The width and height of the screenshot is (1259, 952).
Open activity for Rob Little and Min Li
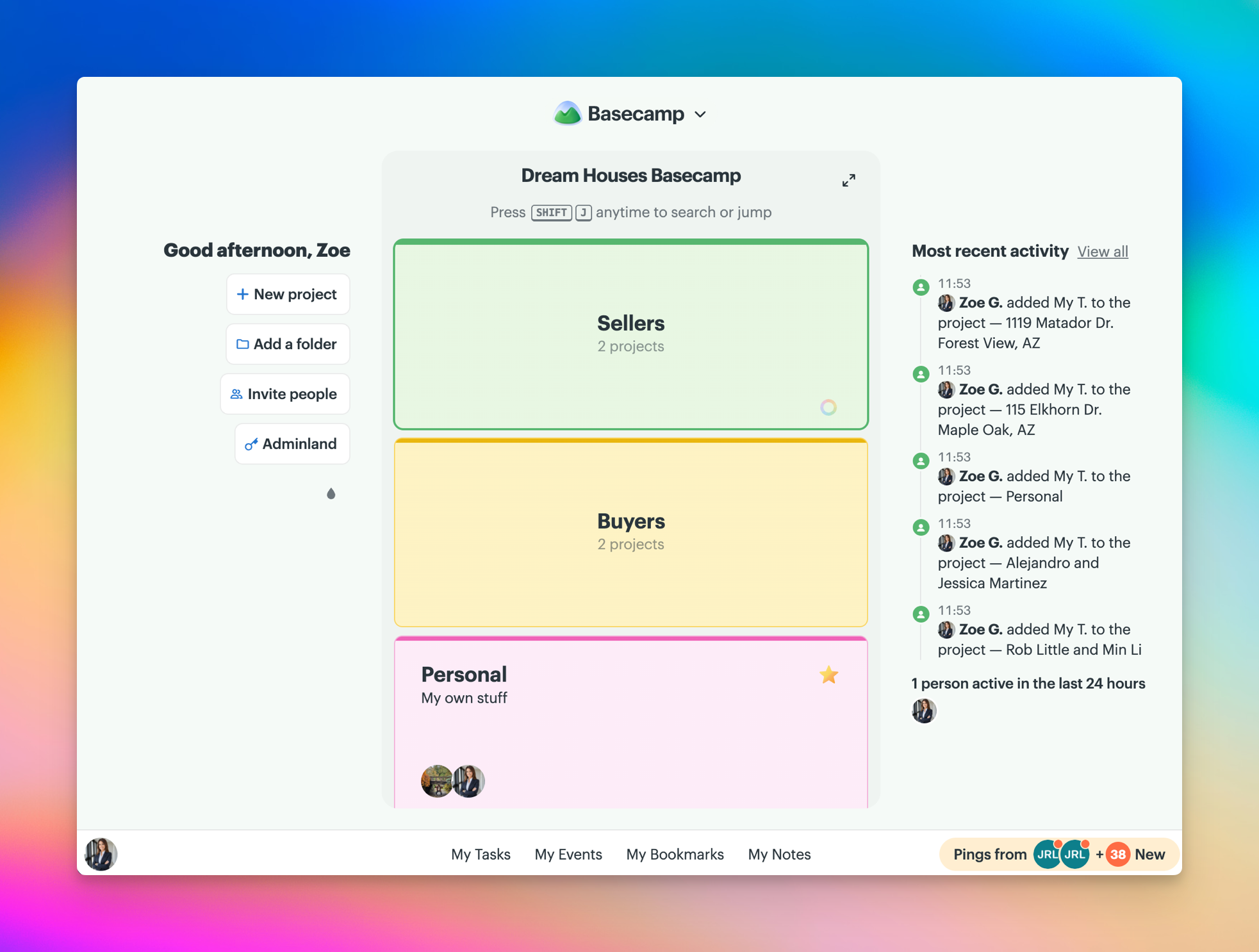[x=1039, y=639]
